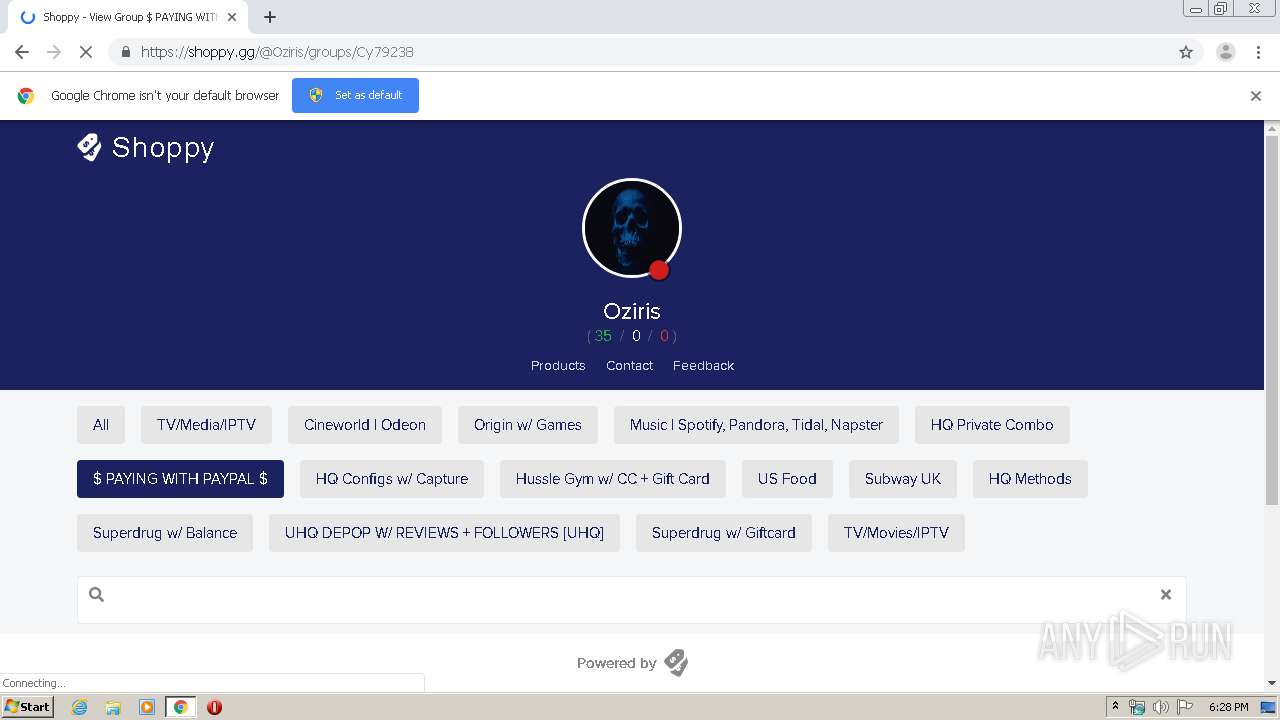Open the Windows Start menu
Screen dimensions: 1280x720
coord(28,707)
